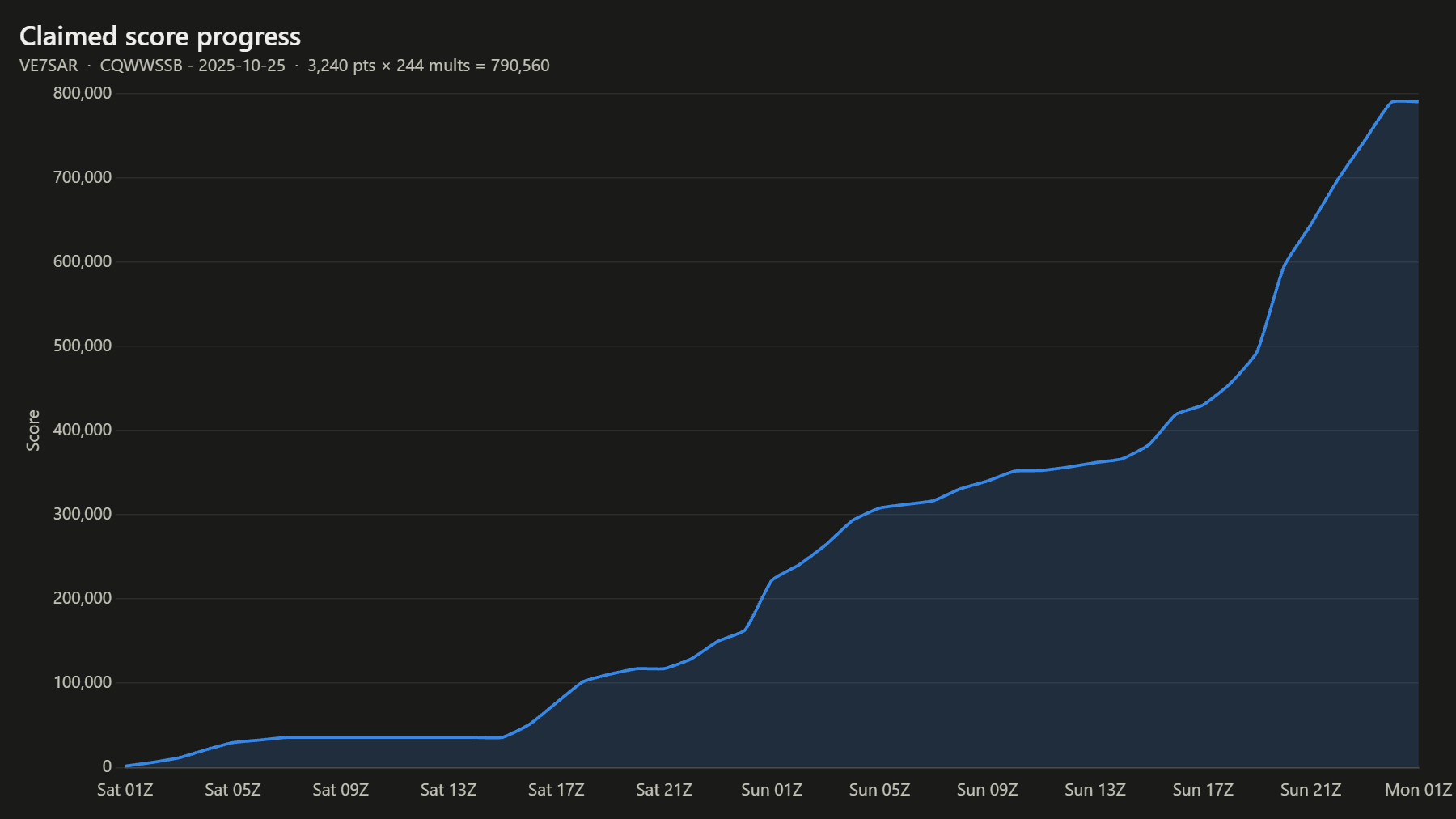This screenshot has height=819, width=1456.
Task: Click the 'Claimed score progress' chart title
Action: point(160,36)
